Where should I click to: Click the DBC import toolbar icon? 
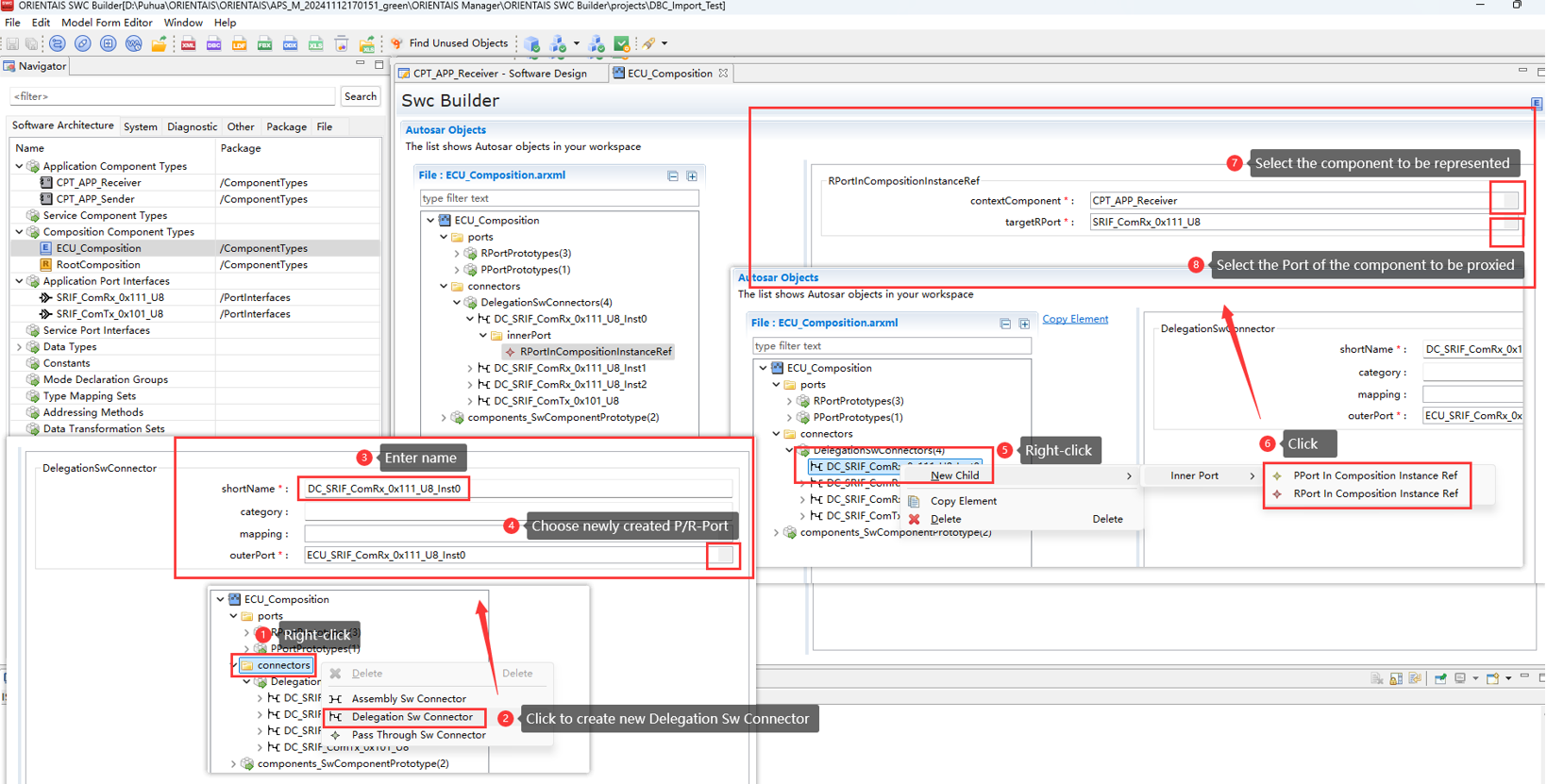point(214,44)
